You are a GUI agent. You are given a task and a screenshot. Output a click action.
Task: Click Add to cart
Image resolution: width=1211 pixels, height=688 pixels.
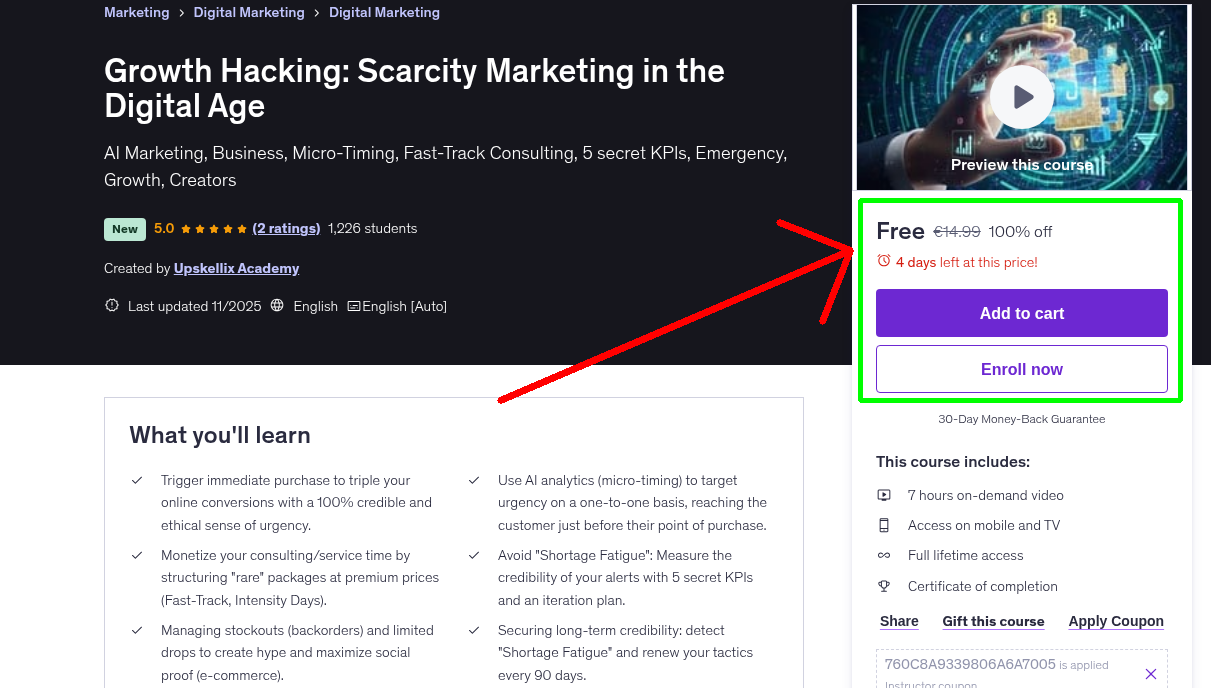pos(1021,313)
